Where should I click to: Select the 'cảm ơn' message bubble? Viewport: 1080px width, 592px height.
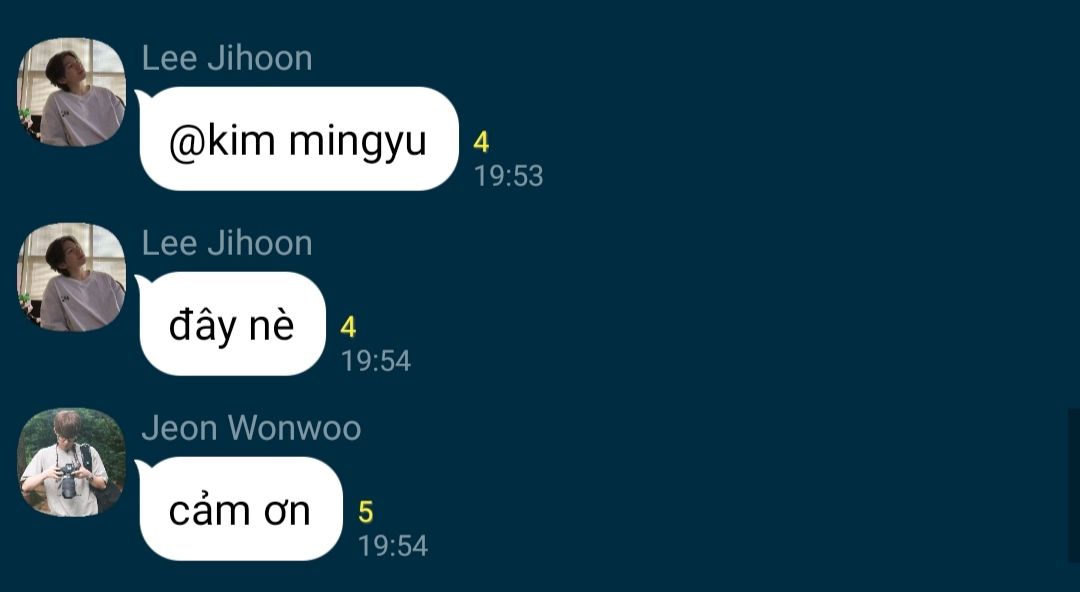coord(240,509)
